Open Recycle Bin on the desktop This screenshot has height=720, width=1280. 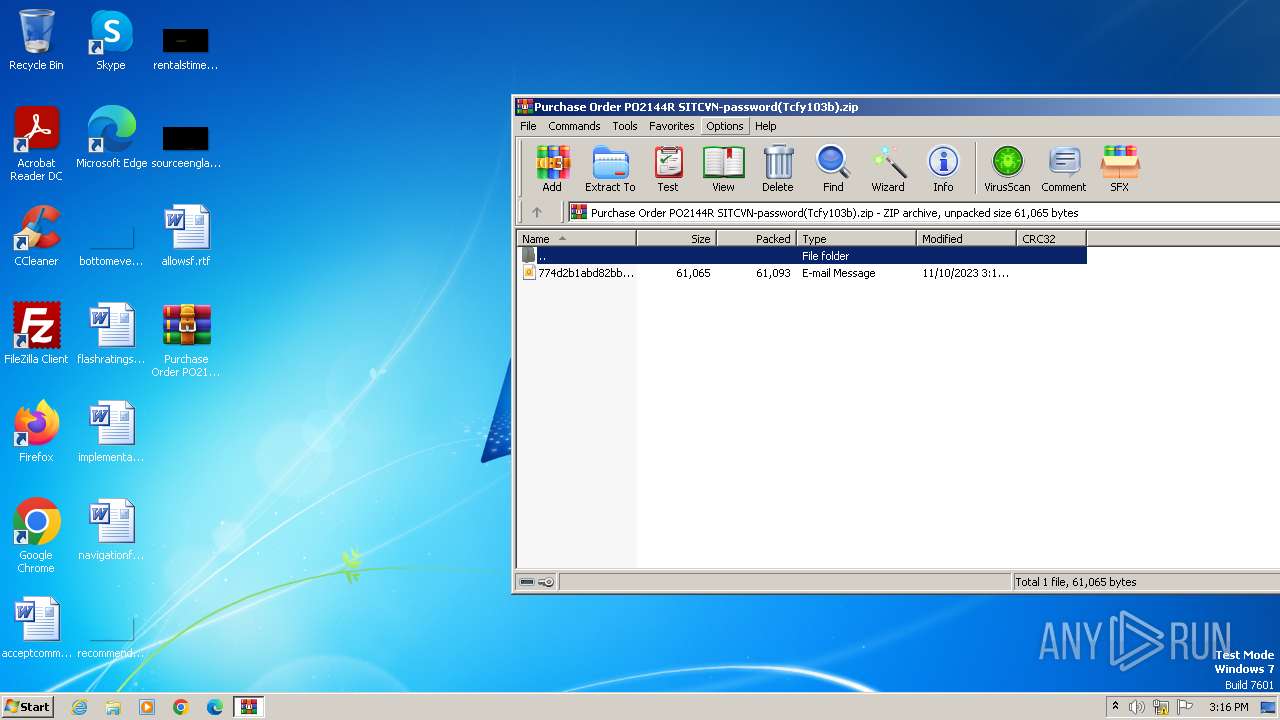36,40
